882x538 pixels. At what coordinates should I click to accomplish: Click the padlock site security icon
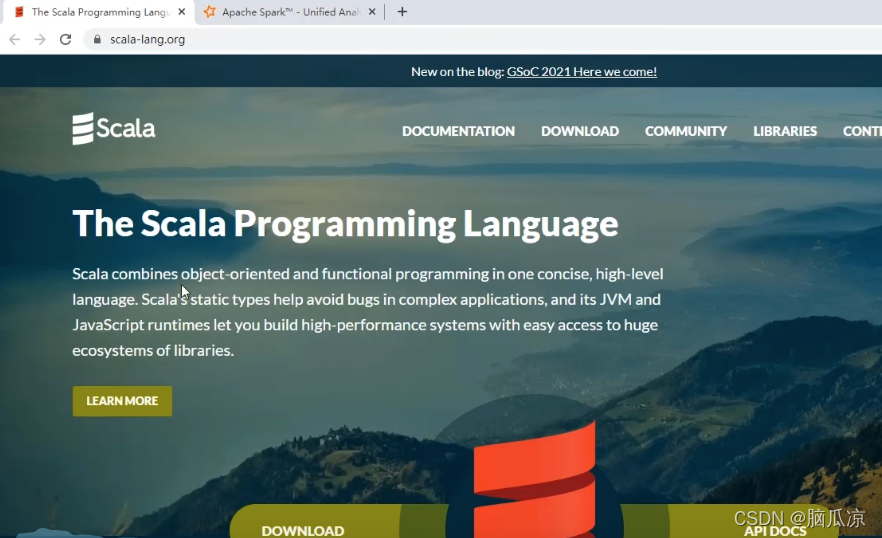pyautogui.click(x=97, y=39)
